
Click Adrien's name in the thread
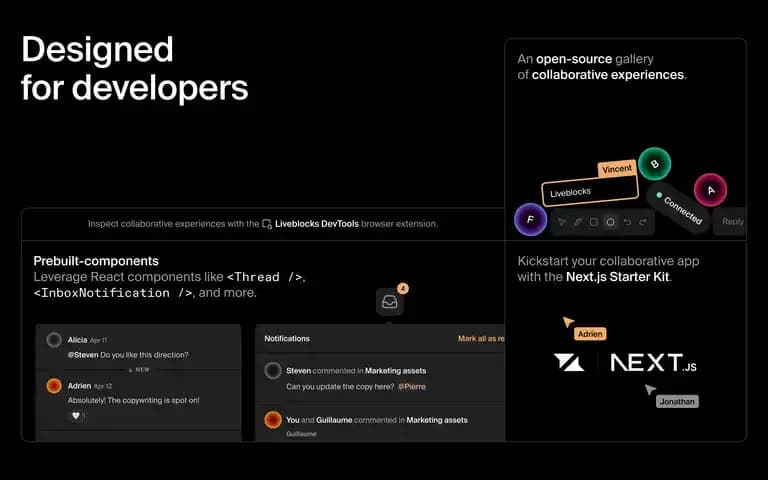tap(79, 385)
